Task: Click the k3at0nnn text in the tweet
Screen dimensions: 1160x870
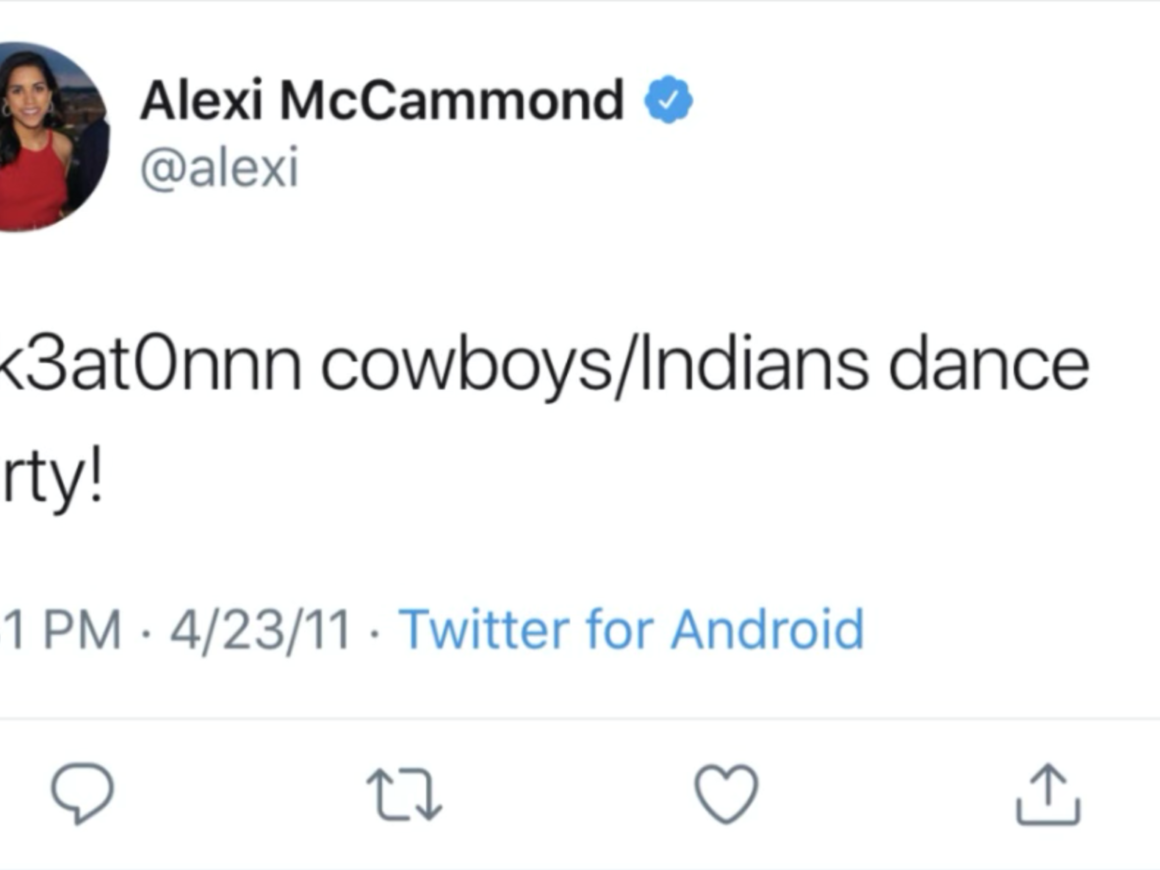Action: (148, 367)
